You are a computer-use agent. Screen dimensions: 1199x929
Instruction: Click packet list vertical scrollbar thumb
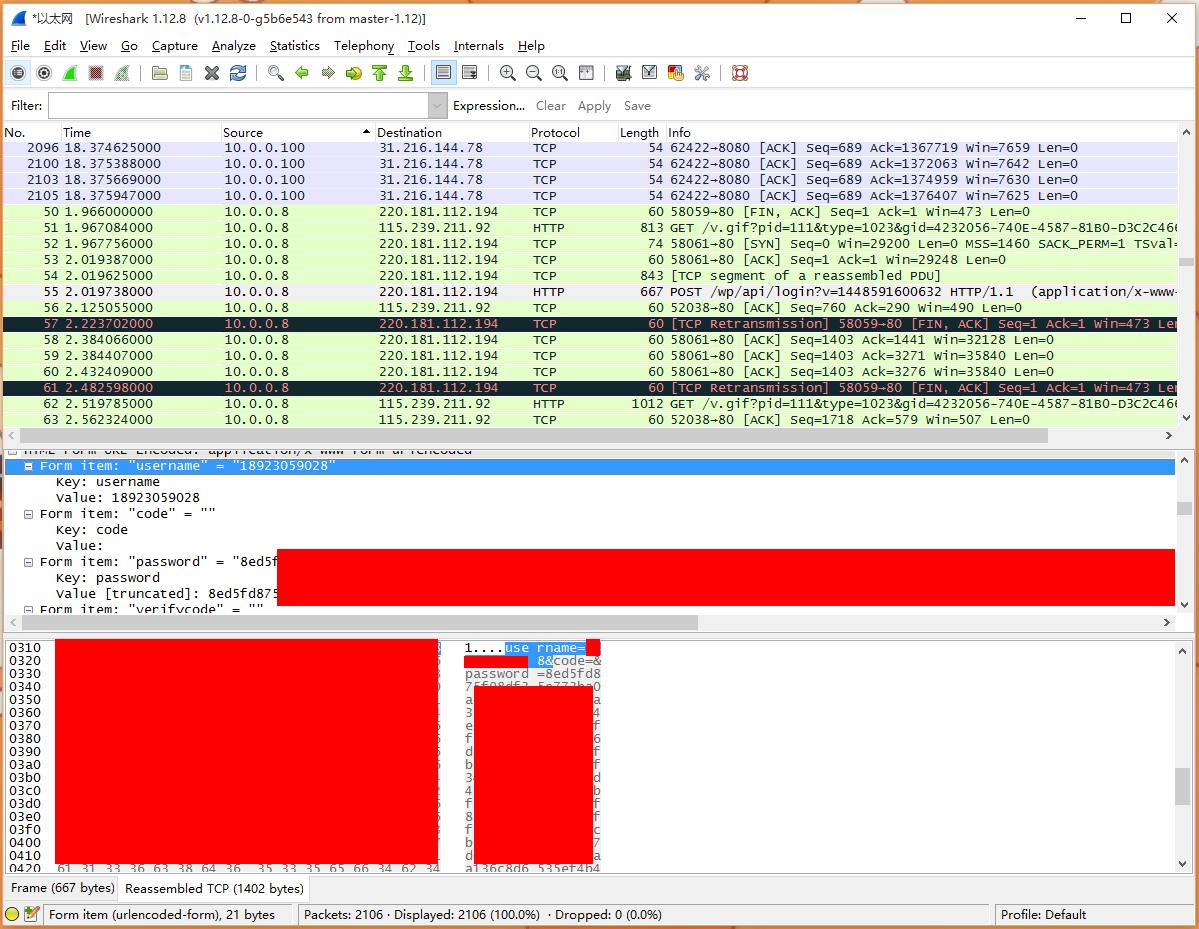tap(1186, 261)
